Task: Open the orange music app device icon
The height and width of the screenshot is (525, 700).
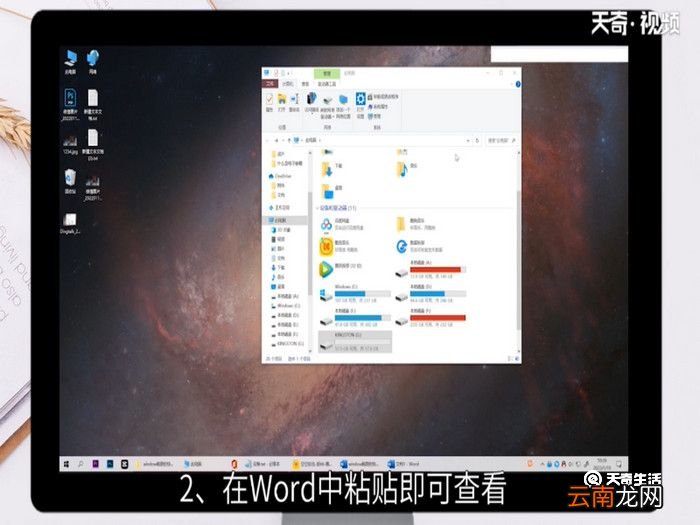Action: click(x=327, y=246)
